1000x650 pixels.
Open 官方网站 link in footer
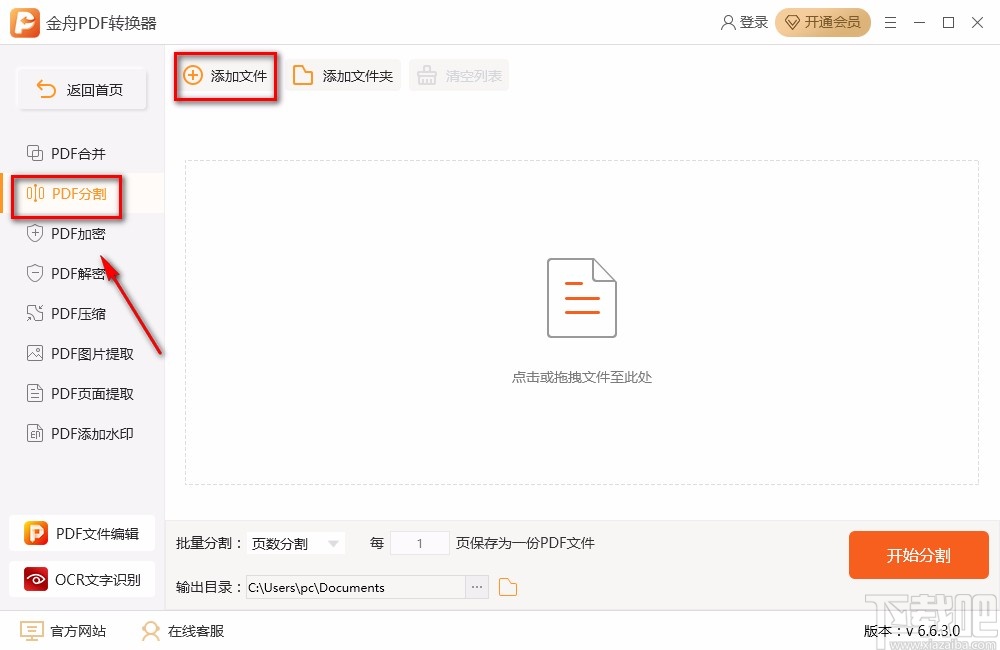click(63, 631)
